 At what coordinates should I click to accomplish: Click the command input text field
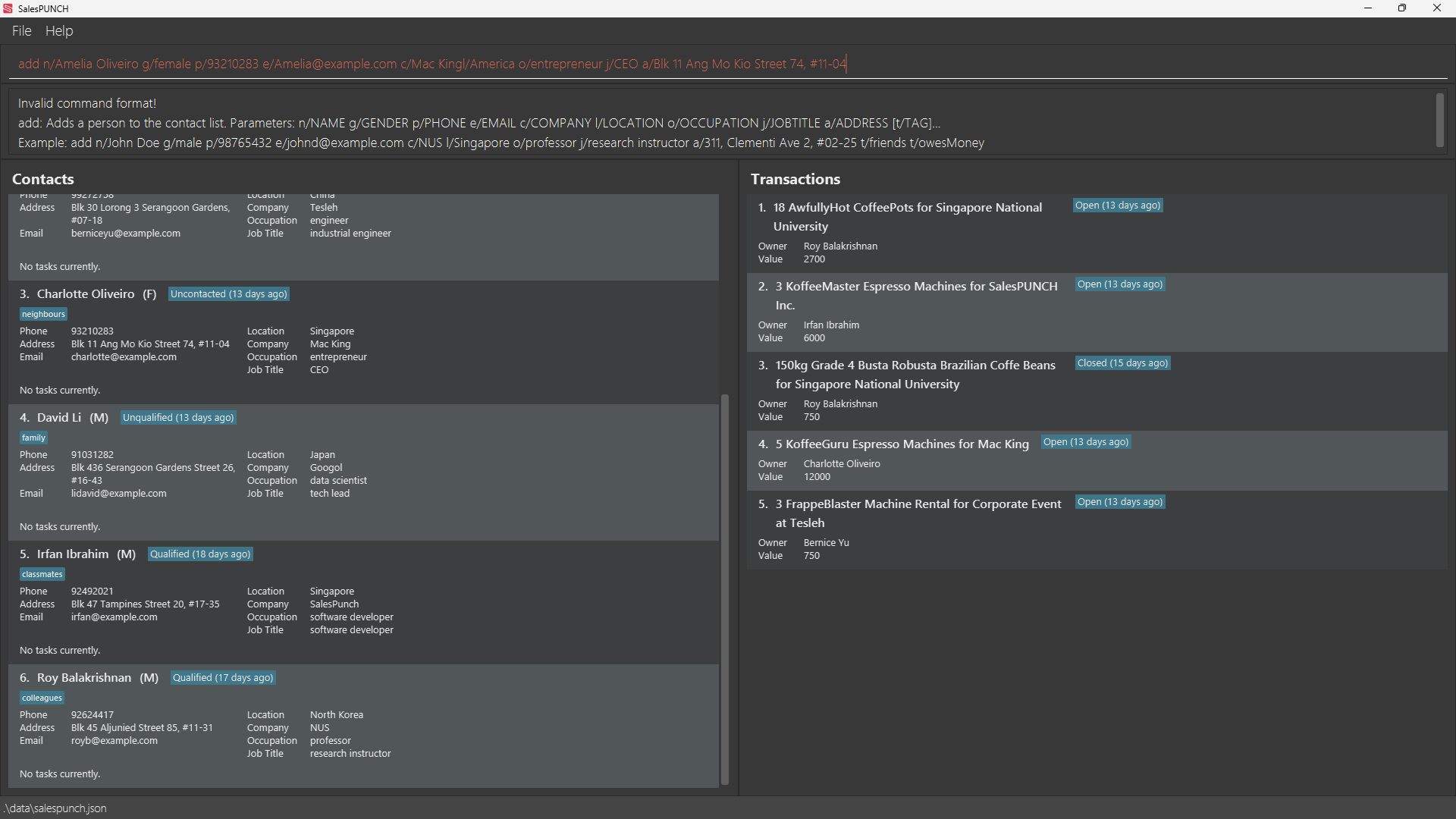tap(728, 64)
